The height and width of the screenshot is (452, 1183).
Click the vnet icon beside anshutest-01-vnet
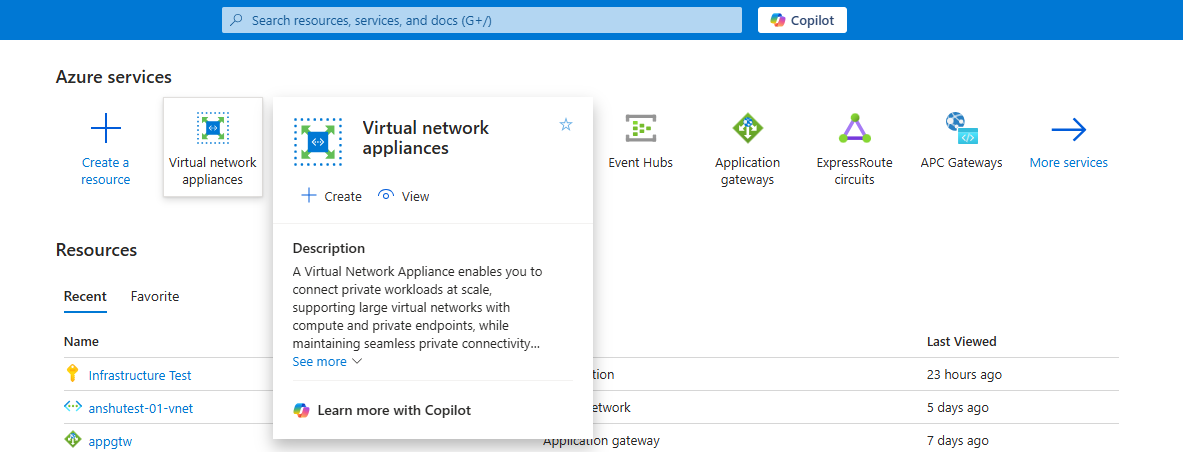coord(72,407)
